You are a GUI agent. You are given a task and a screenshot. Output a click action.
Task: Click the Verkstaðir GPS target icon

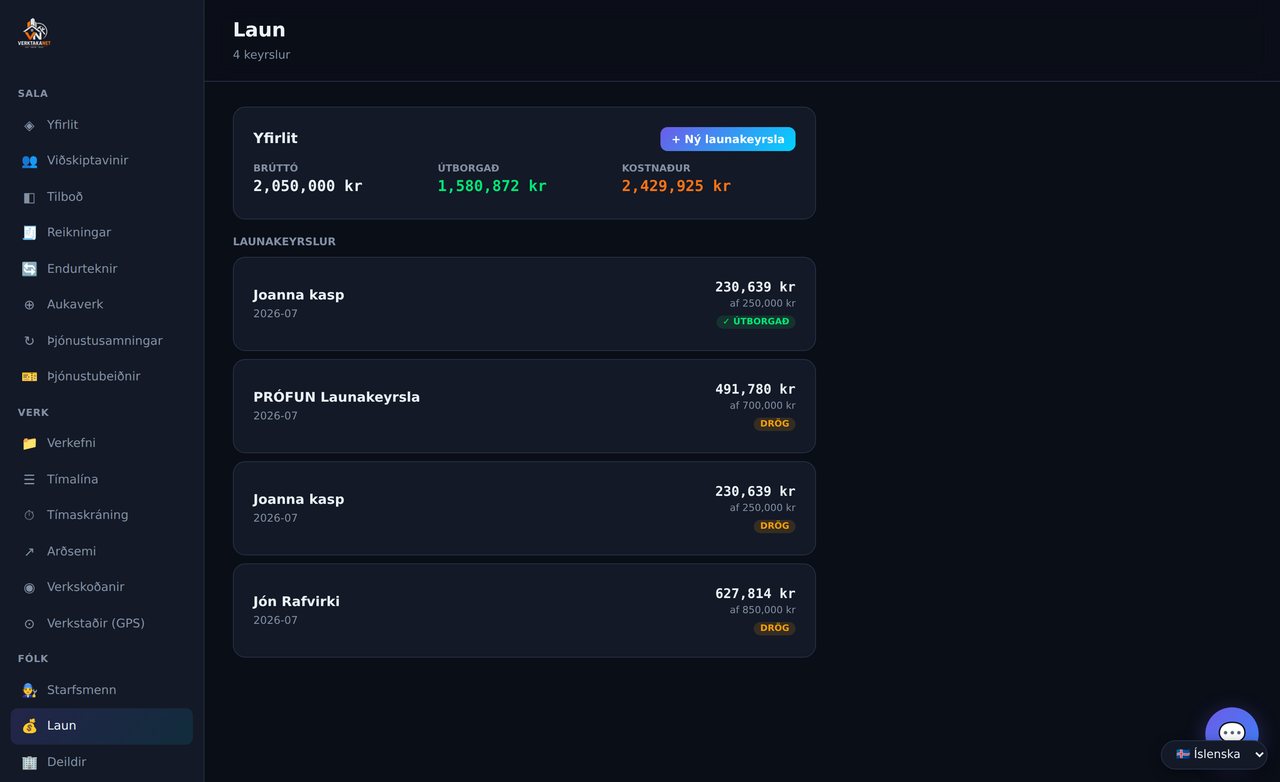(x=29, y=623)
